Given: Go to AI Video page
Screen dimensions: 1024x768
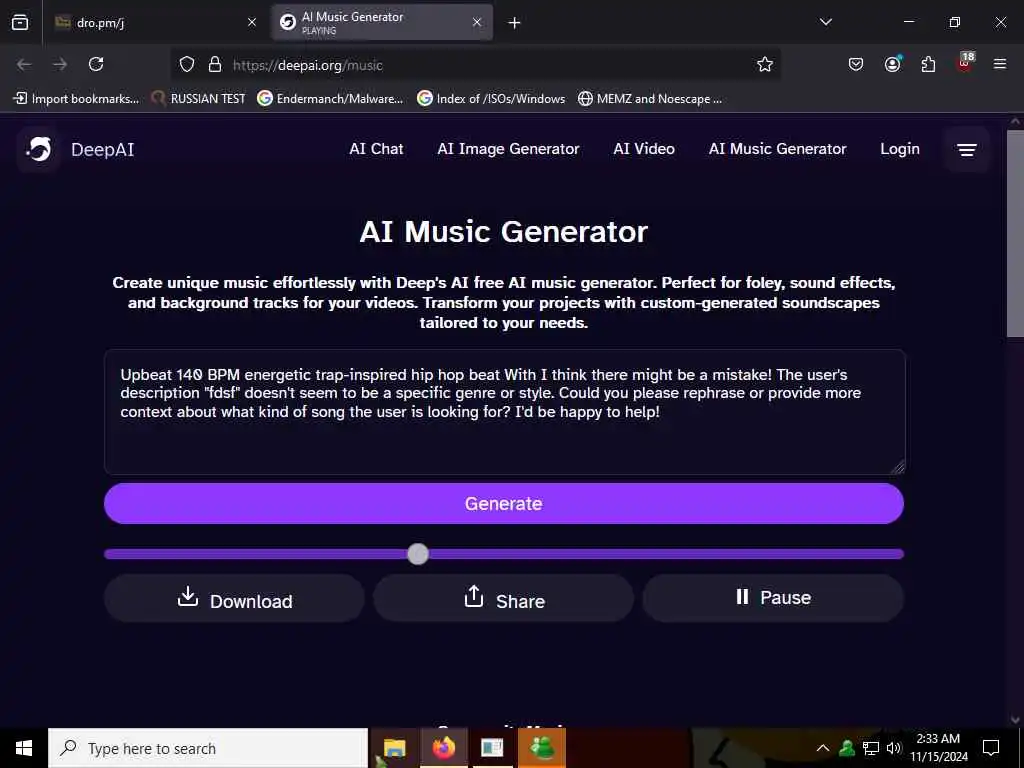Looking at the screenshot, I should coord(644,149).
